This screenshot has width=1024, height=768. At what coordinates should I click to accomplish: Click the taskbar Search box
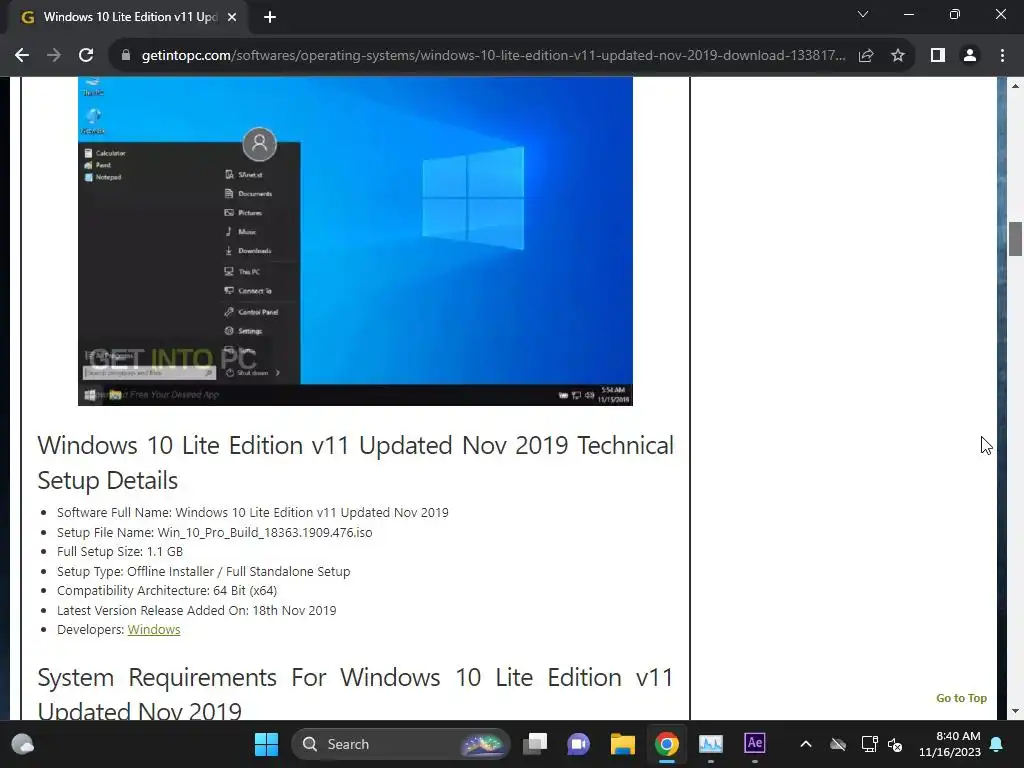400,744
